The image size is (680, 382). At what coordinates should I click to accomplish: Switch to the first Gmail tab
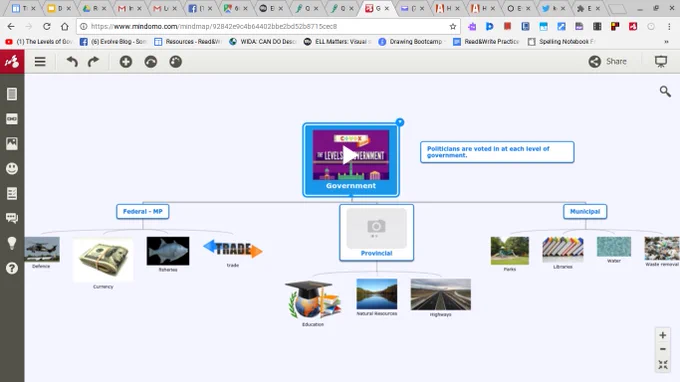pos(129,8)
